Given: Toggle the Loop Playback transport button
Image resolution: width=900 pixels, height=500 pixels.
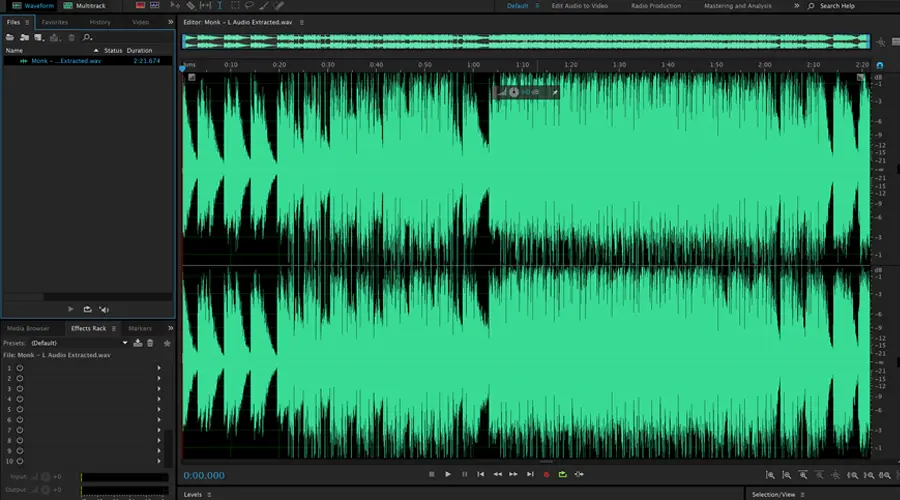Looking at the screenshot, I should [x=562, y=474].
